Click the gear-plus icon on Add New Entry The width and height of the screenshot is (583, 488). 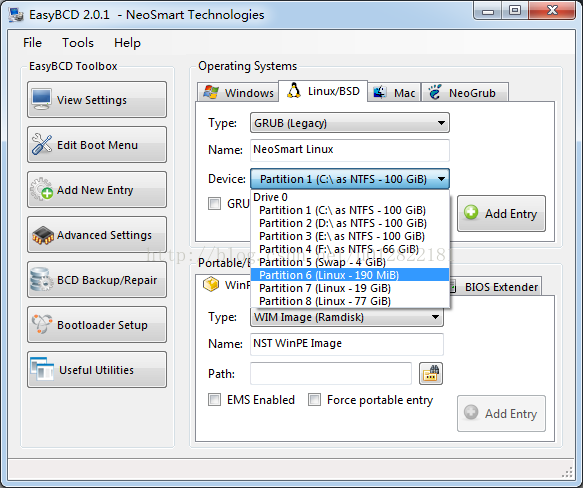[41, 189]
